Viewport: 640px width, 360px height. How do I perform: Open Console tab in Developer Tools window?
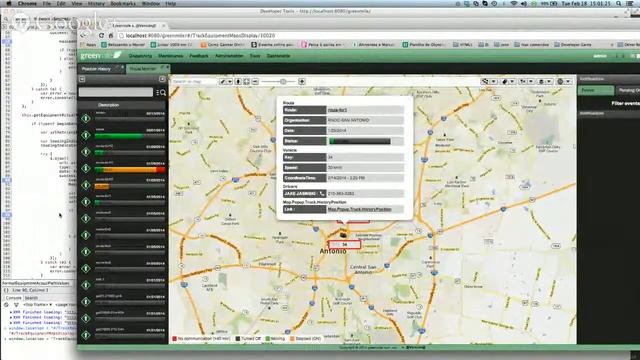pyautogui.click(x=13, y=298)
